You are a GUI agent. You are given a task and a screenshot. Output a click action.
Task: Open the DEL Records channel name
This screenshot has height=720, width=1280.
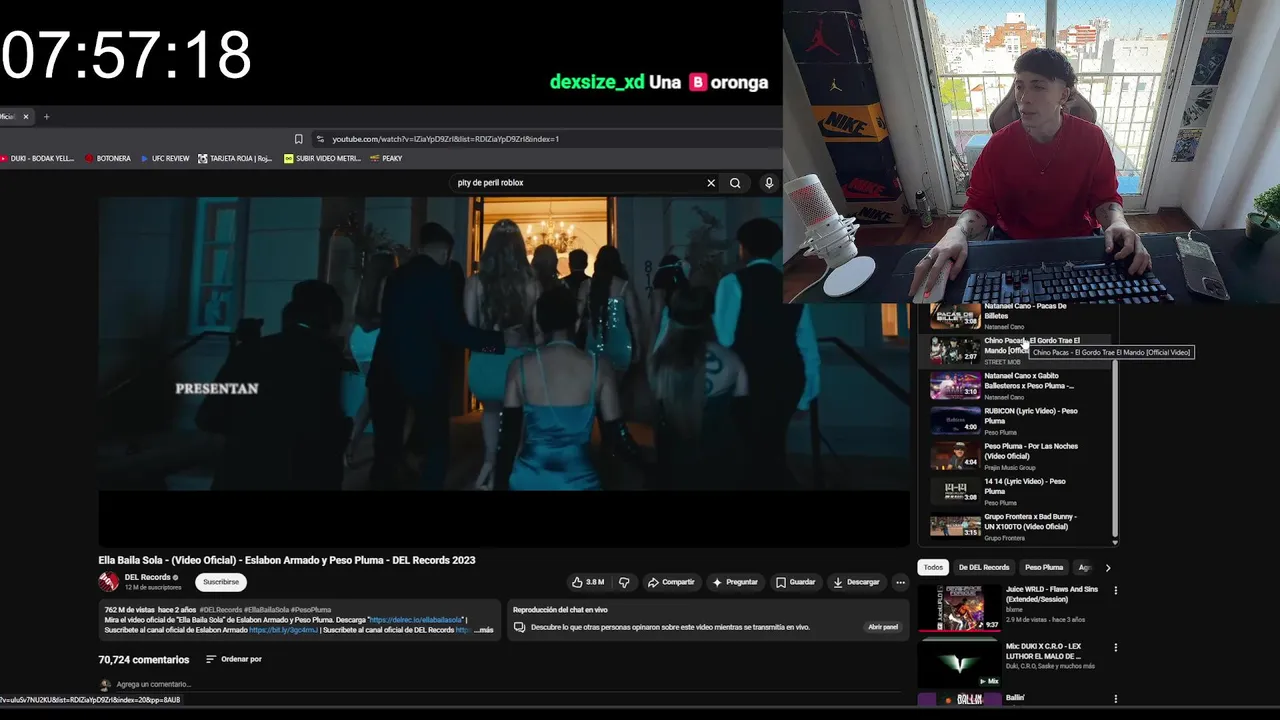point(147,577)
